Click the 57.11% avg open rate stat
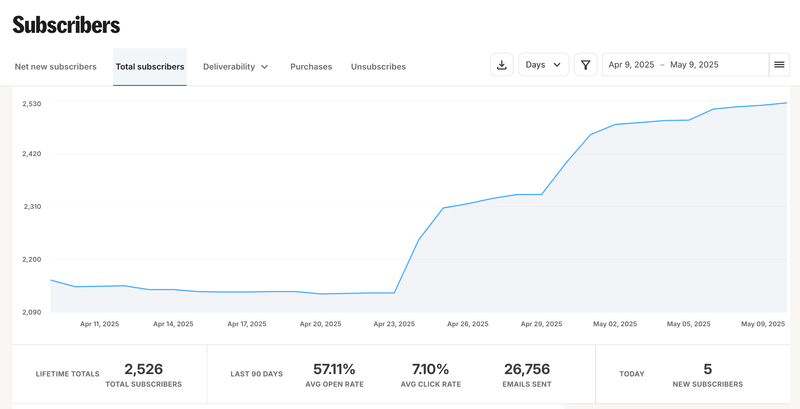Screen dimensions: 800x409 334,370
